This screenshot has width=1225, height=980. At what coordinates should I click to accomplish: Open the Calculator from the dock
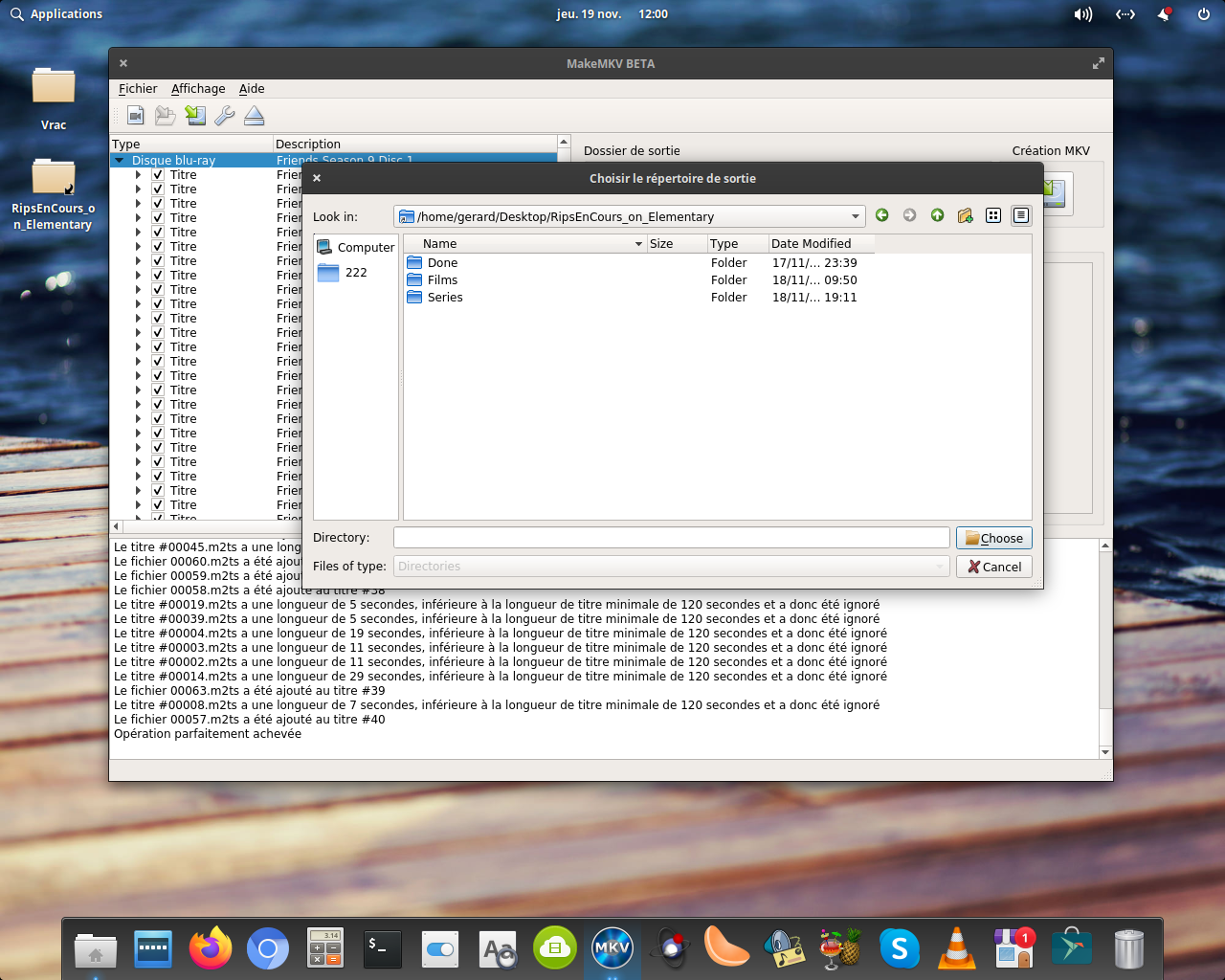pyautogui.click(x=325, y=949)
